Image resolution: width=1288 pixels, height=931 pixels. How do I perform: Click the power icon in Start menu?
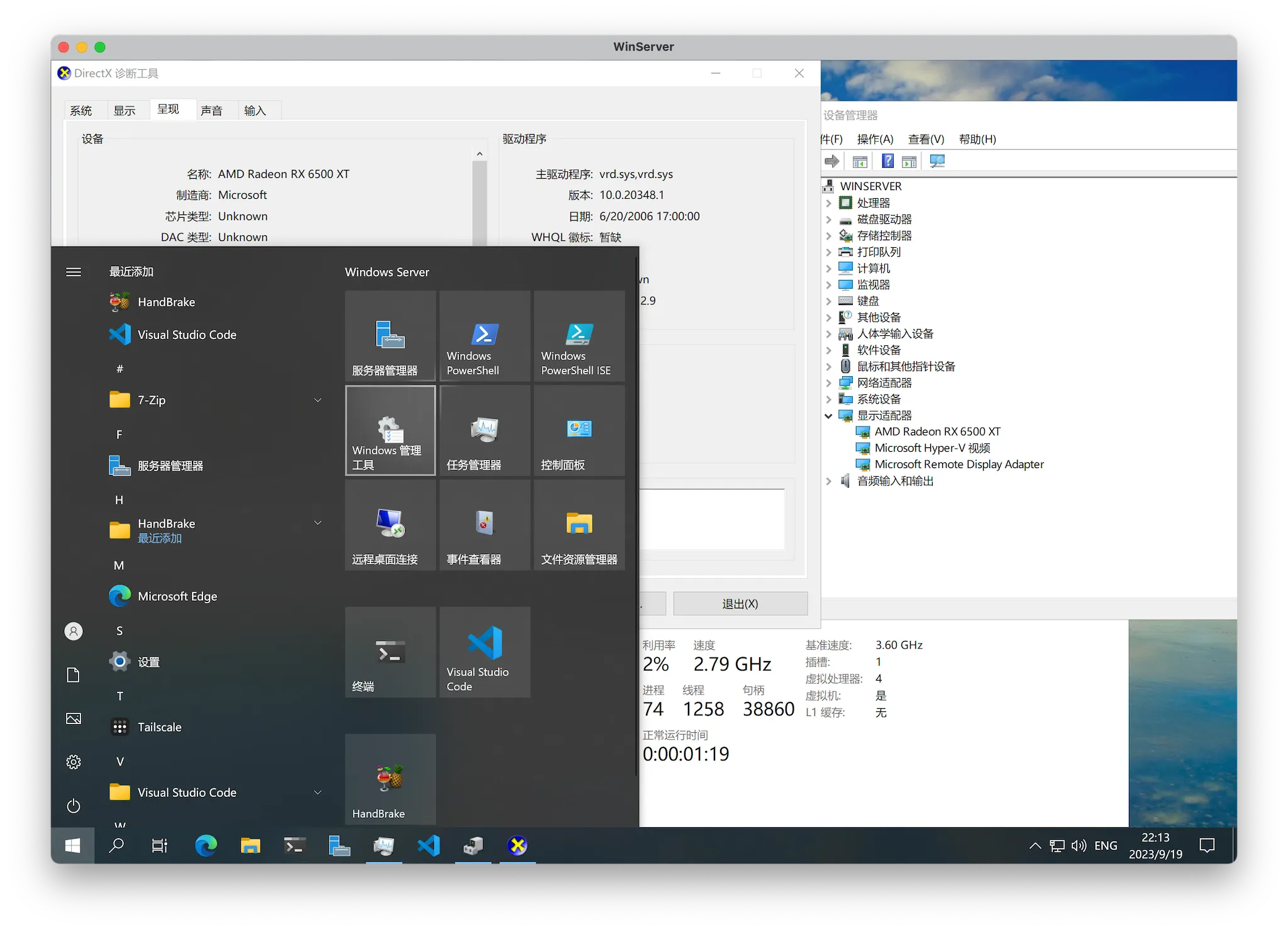click(74, 806)
